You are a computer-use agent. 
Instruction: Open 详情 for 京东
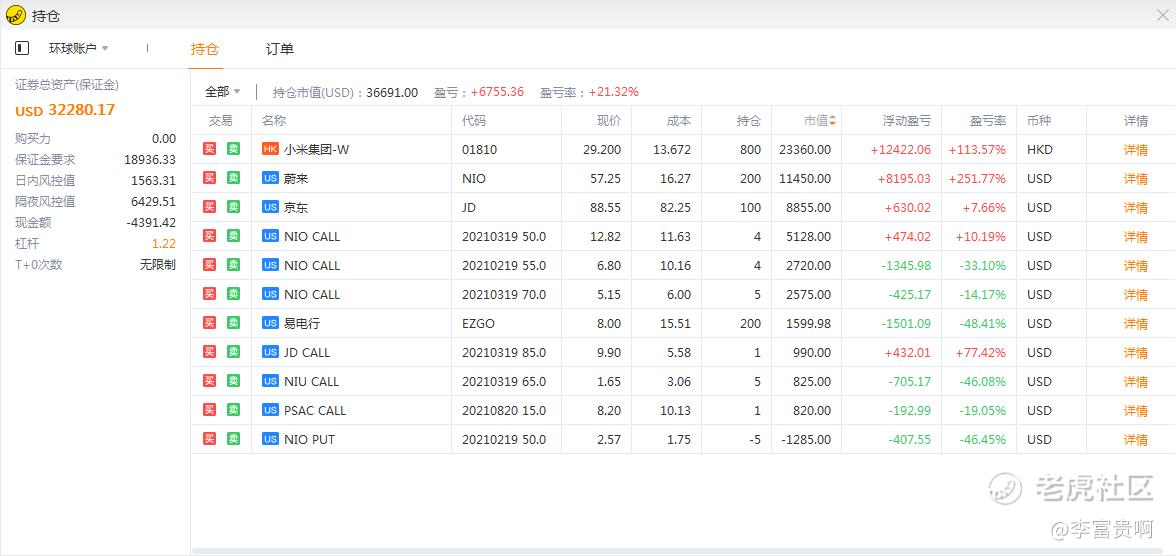coord(1136,208)
